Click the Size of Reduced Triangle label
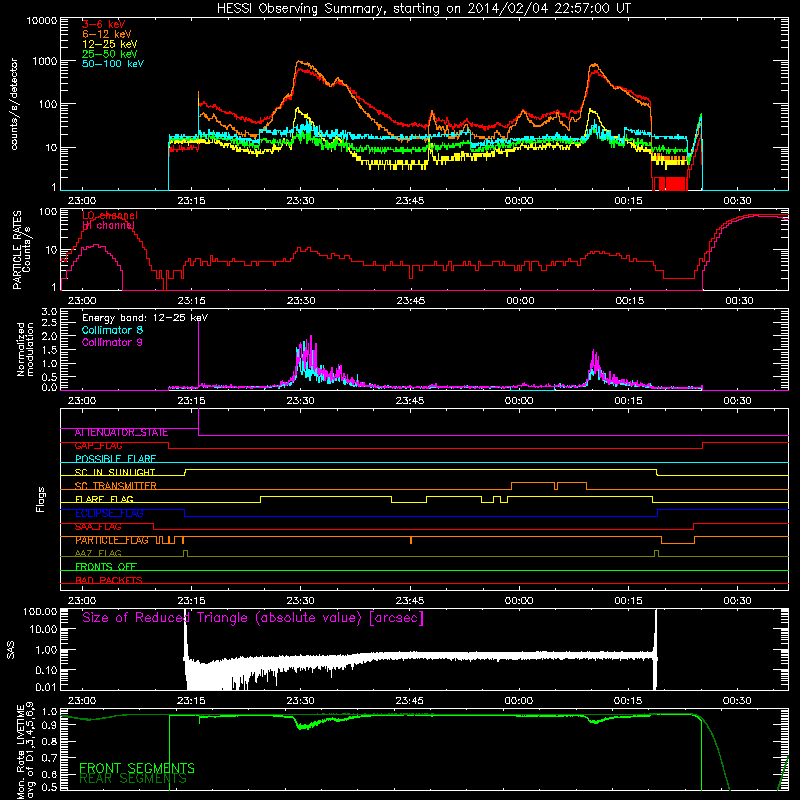Image resolution: width=800 pixels, height=800 pixels. [253, 618]
